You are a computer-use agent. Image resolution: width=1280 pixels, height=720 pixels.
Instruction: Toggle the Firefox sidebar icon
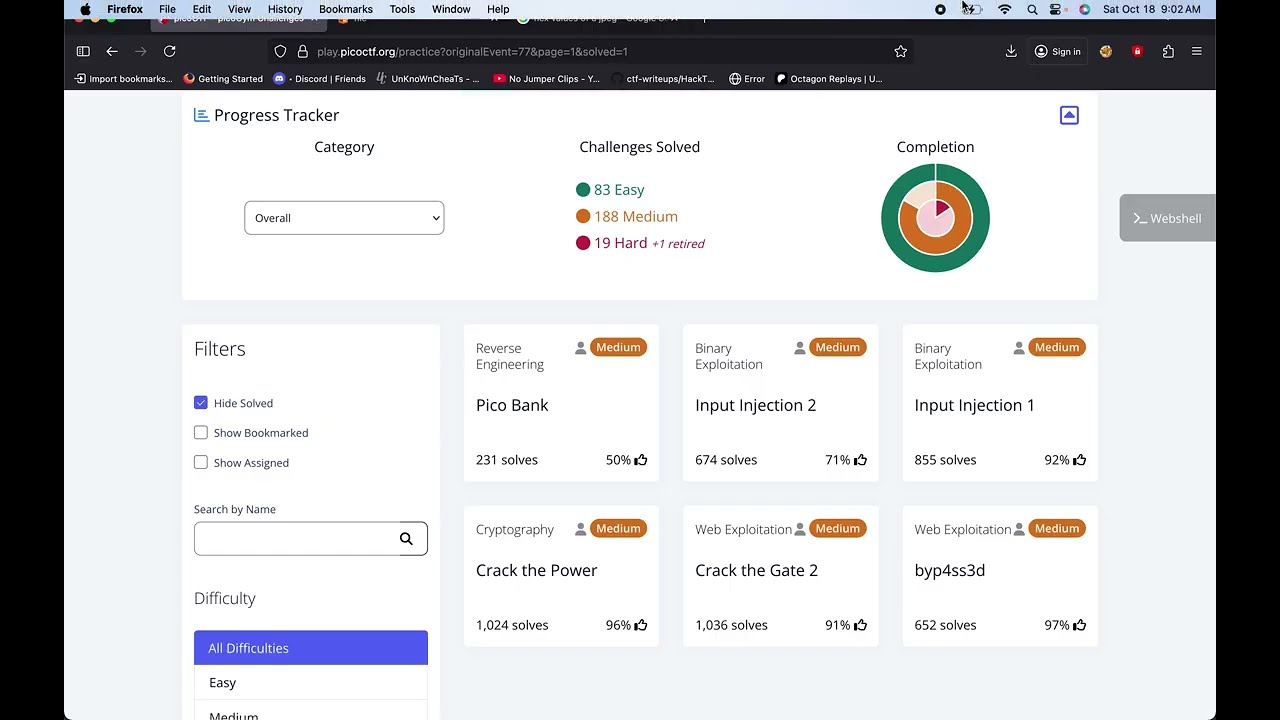pos(83,51)
